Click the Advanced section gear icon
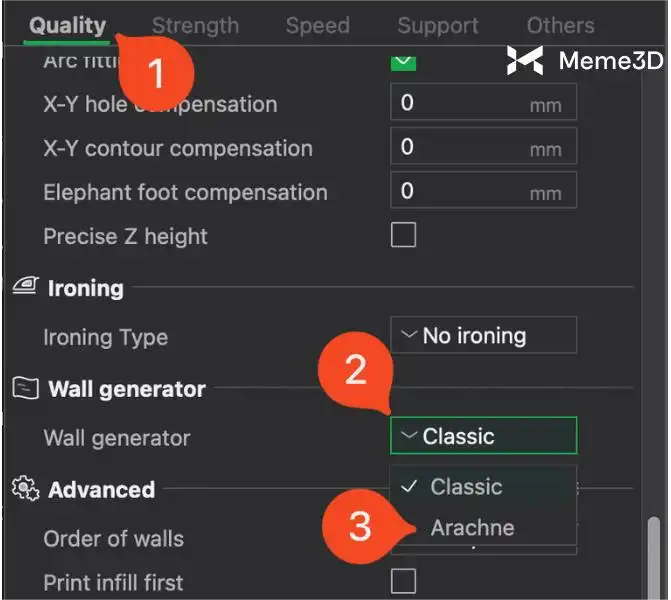 24,489
